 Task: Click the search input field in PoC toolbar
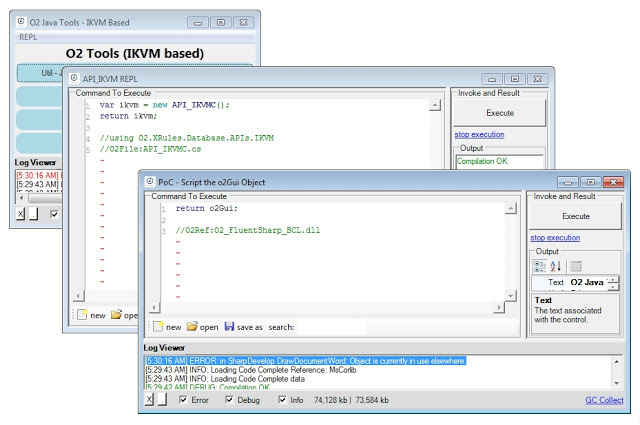click(330, 327)
